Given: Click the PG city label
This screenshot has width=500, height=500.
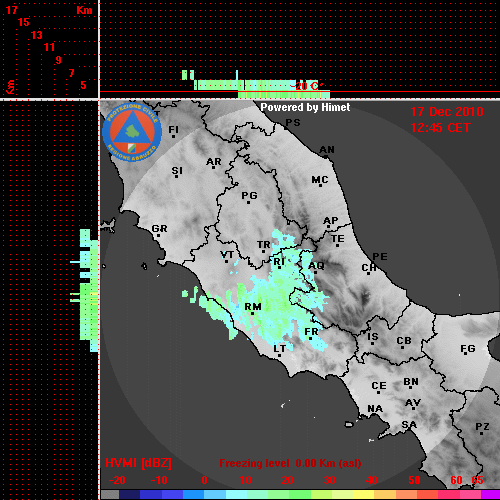Looking at the screenshot, I should point(249,195).
